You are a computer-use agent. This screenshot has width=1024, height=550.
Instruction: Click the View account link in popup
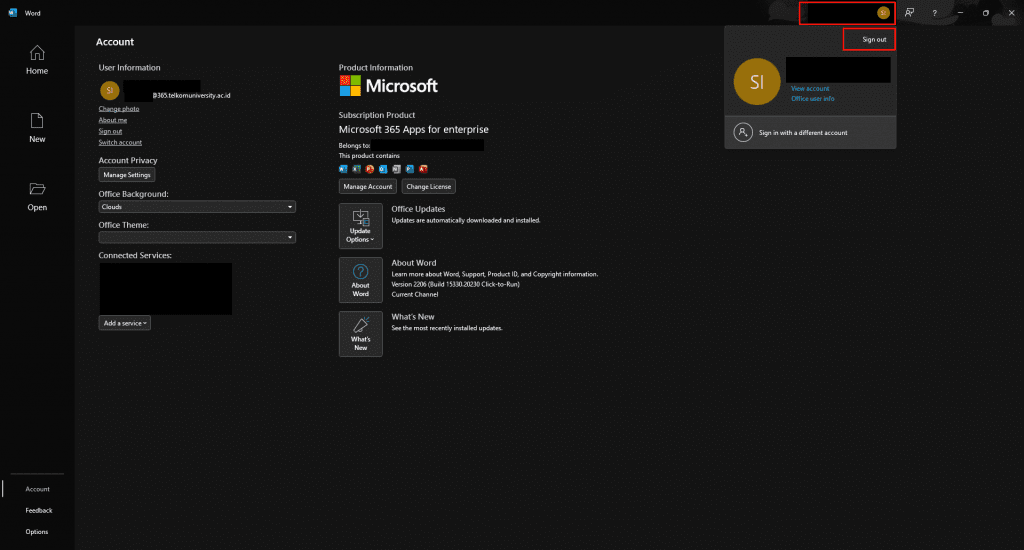pos(810,89)
